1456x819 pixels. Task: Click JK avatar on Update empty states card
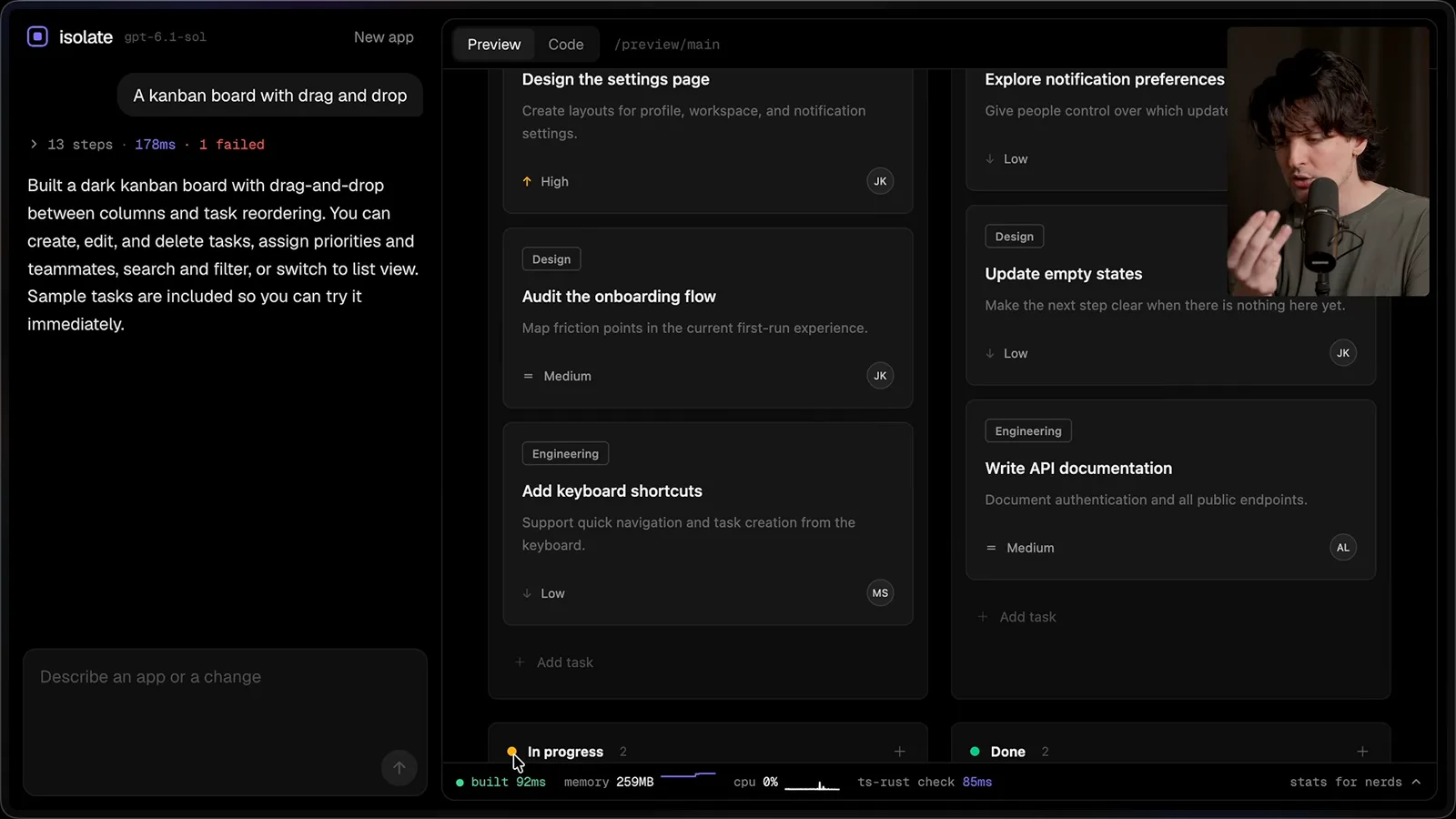(1343, 353)
